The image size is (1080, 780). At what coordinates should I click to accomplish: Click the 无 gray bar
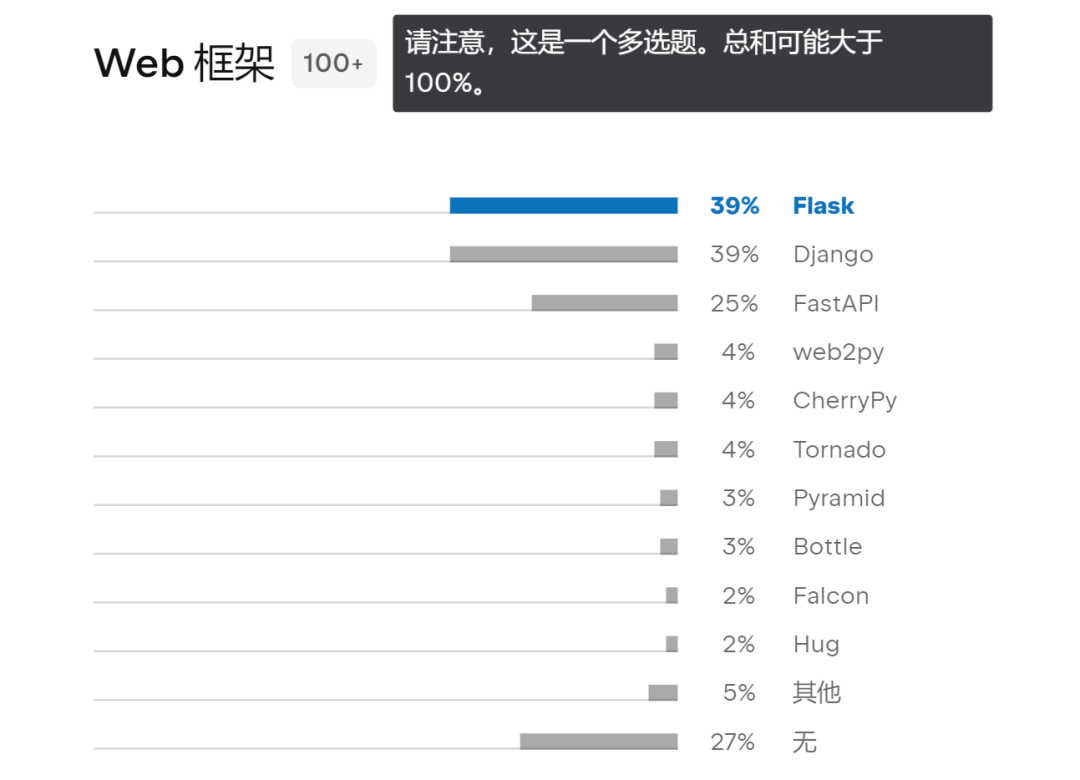click(599, 741)
